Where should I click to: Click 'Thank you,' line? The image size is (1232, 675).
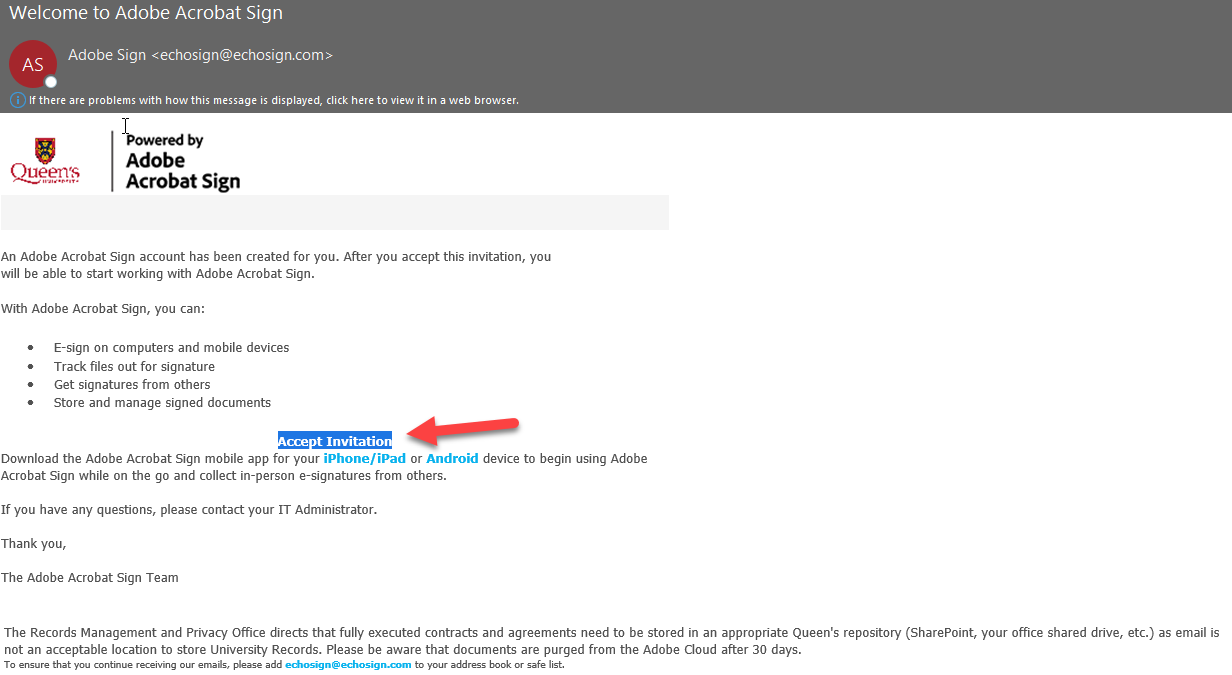(34, 544)
